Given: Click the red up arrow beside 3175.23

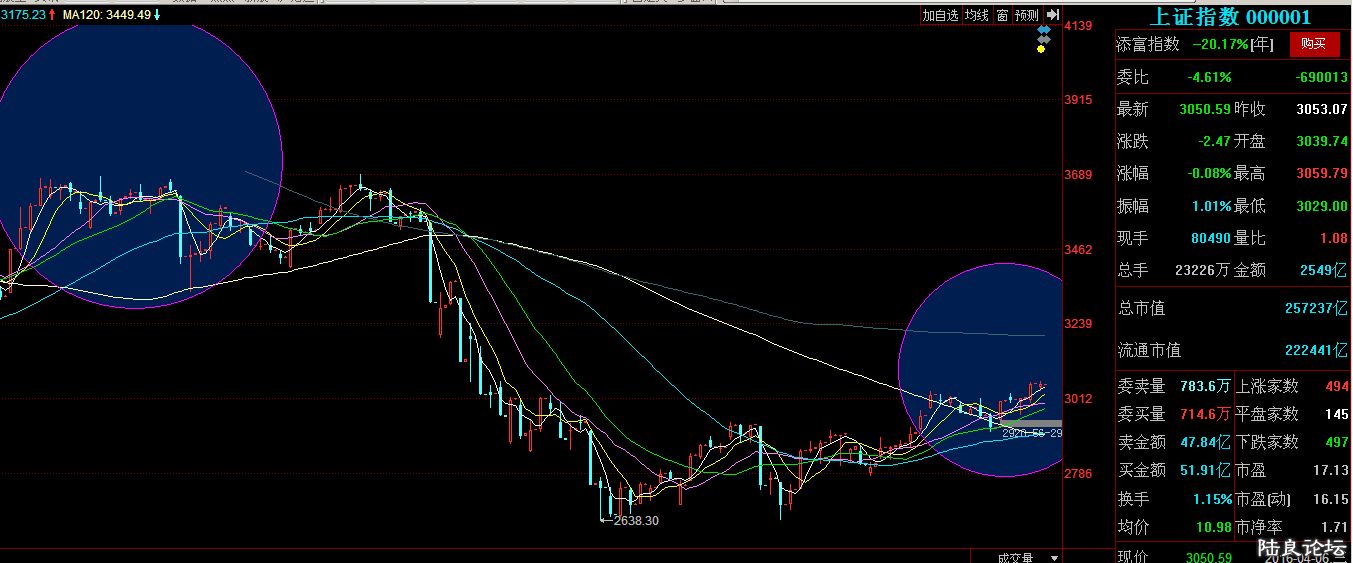Looking at the screenshot, I should (52, 15).
